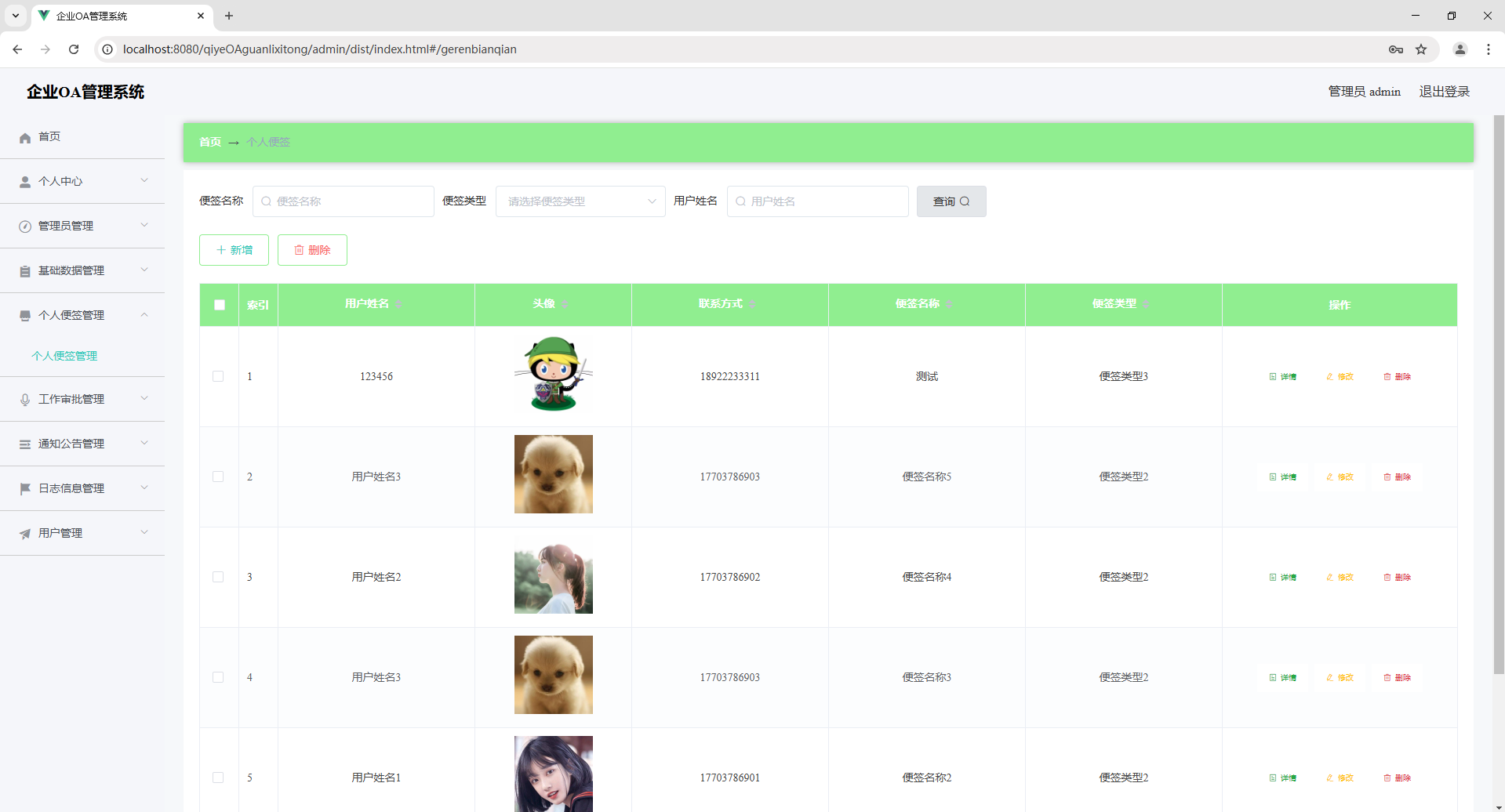Screen dimensions: 1505x812
Task: Click 修改 edit icon for 便签名称5
Action: [x=1340, y=477]
